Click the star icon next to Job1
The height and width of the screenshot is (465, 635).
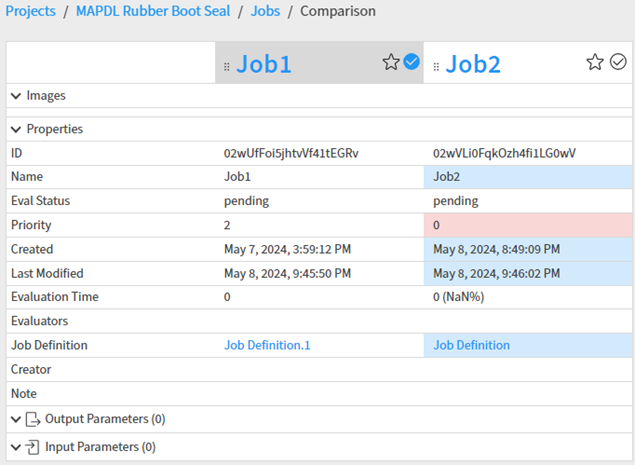point(391,63)
